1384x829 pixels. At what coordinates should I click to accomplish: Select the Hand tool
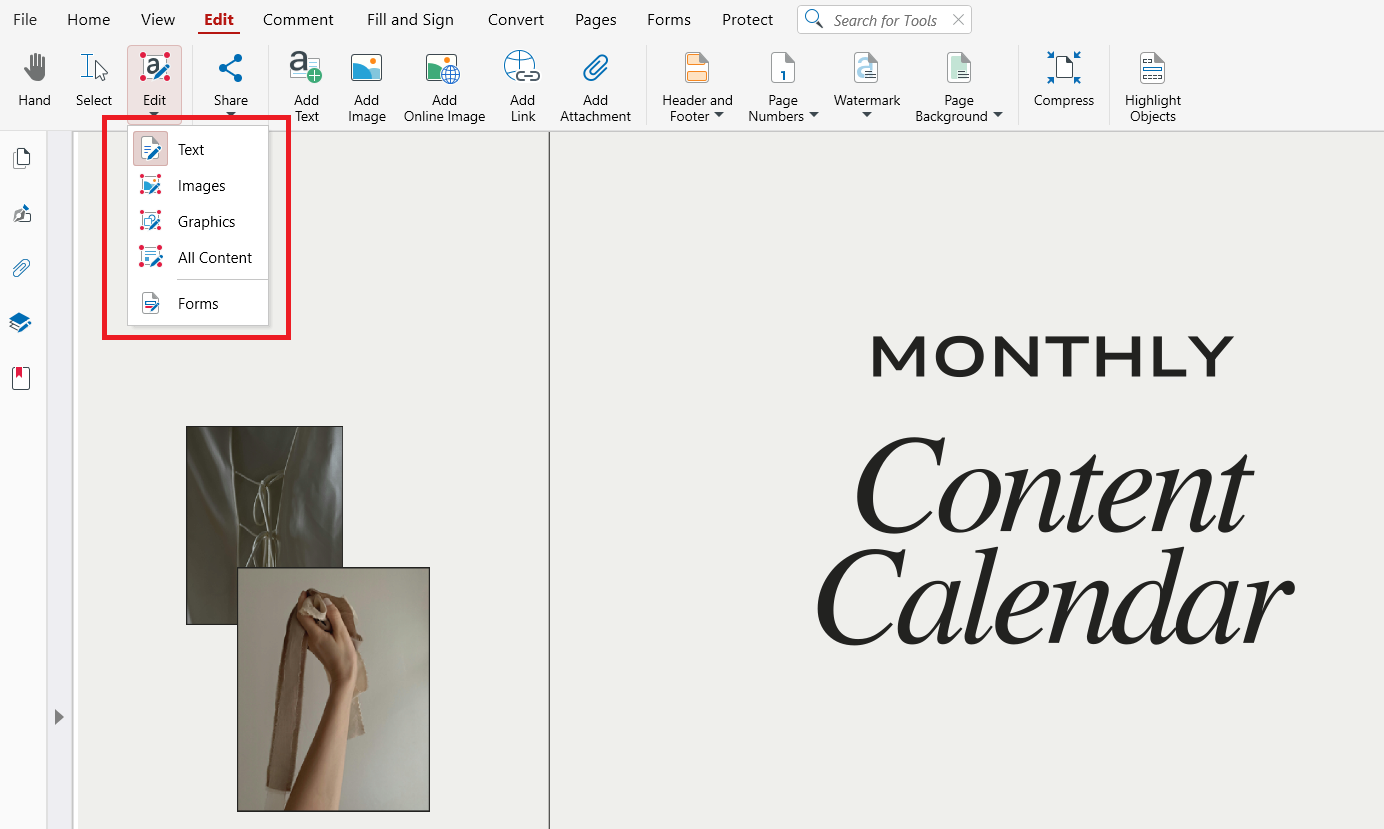click(x=34, y=81)
